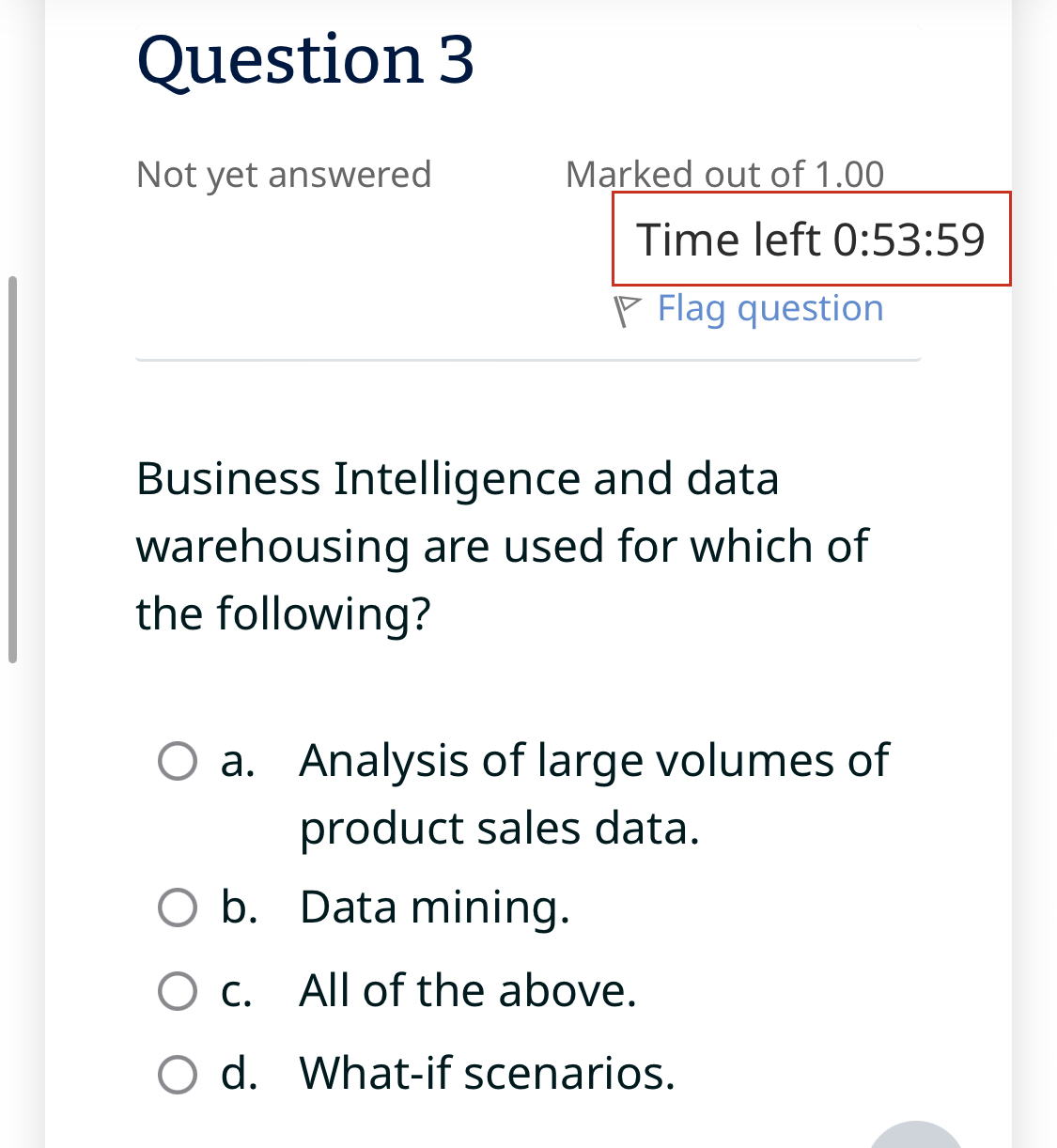This screenshot has height=1148, width=1057.
Task: Choose the "All of the above" radio button
Action: click(x=179, y=991)
